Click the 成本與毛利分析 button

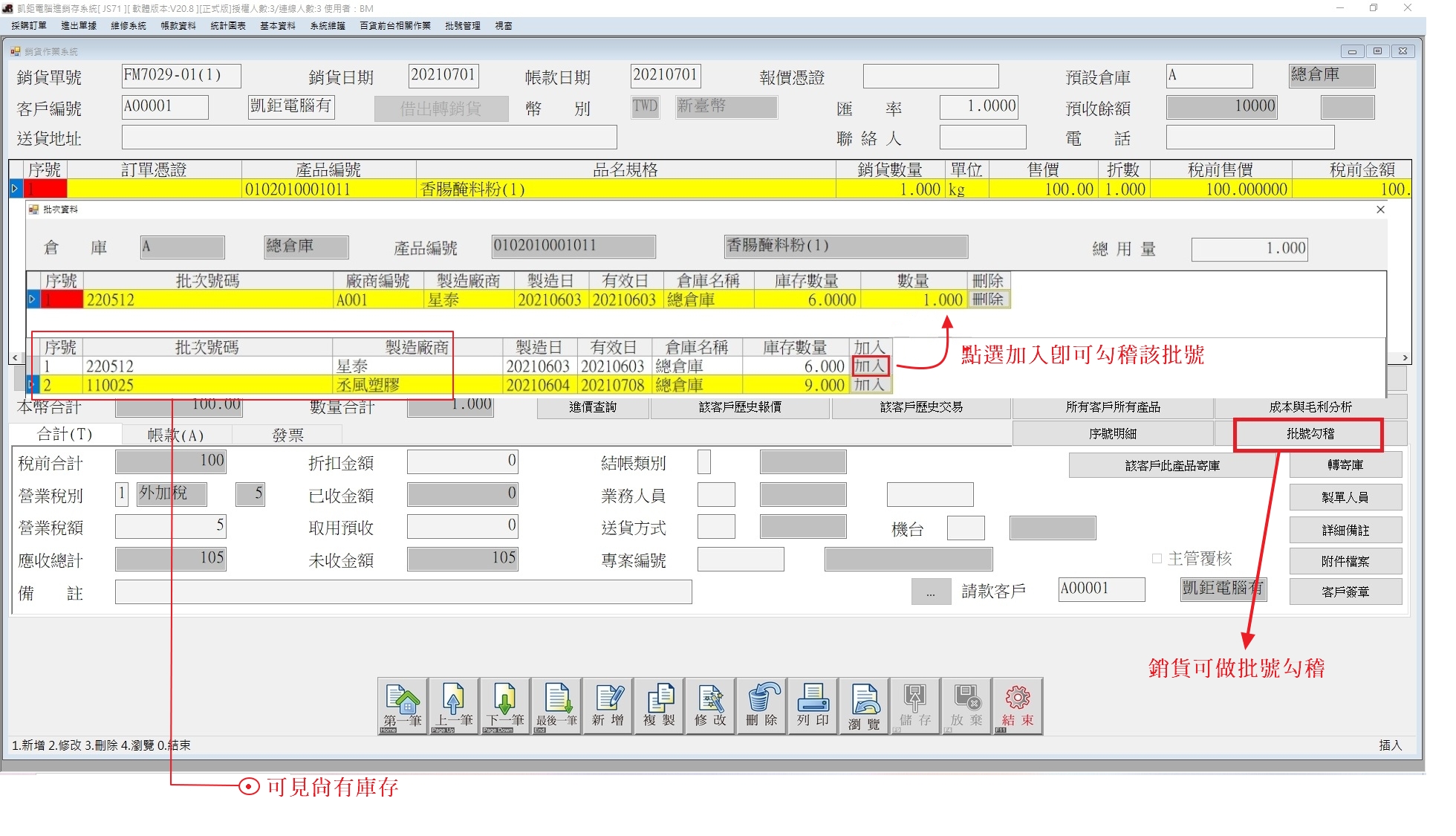pyautogui.click(x=1310, y=406)
